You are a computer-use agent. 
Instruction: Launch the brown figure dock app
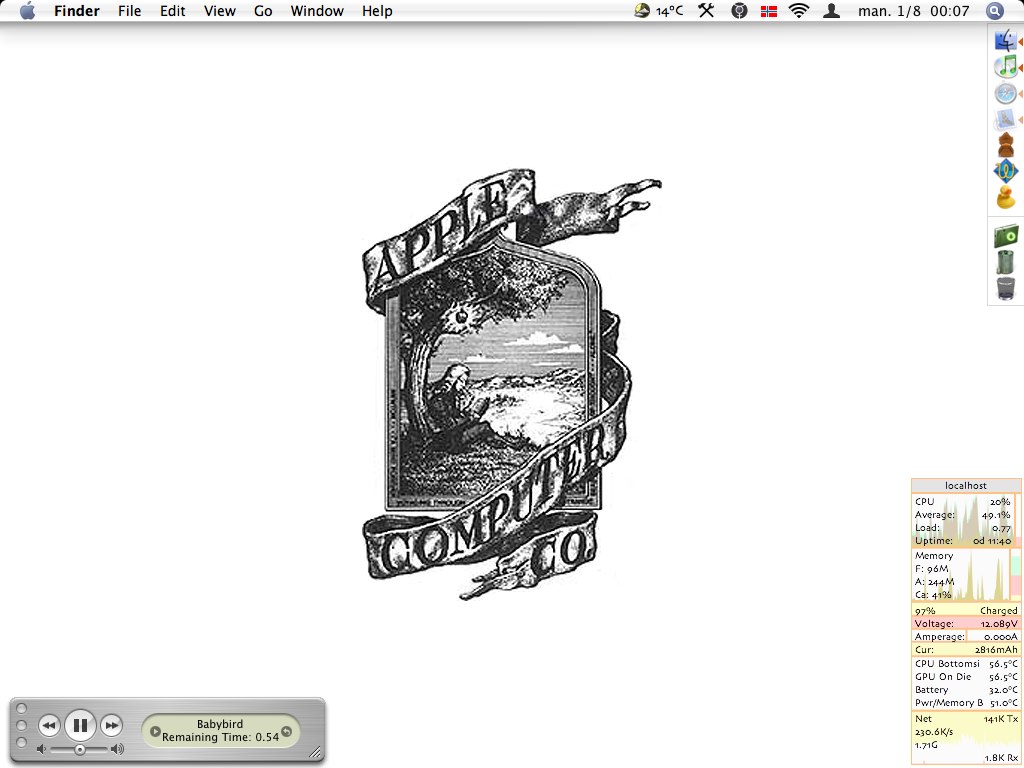click(x=1006, y=144)
